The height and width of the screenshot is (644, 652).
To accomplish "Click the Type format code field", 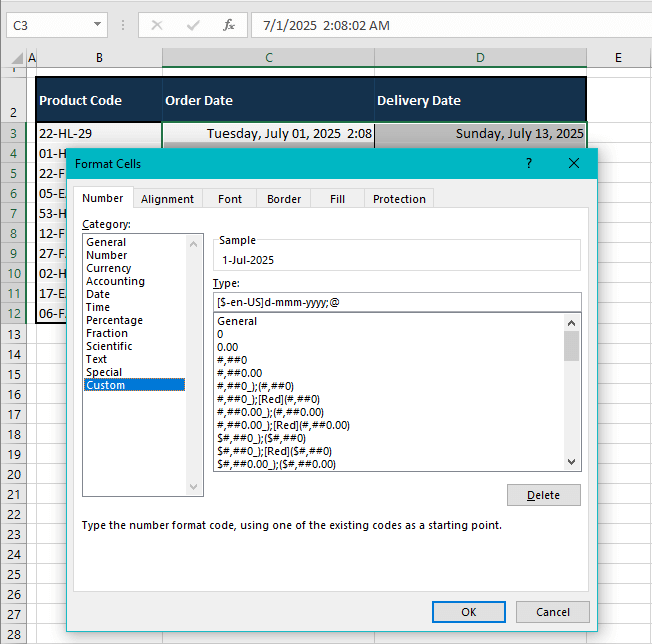I will [x=397, y=302].
